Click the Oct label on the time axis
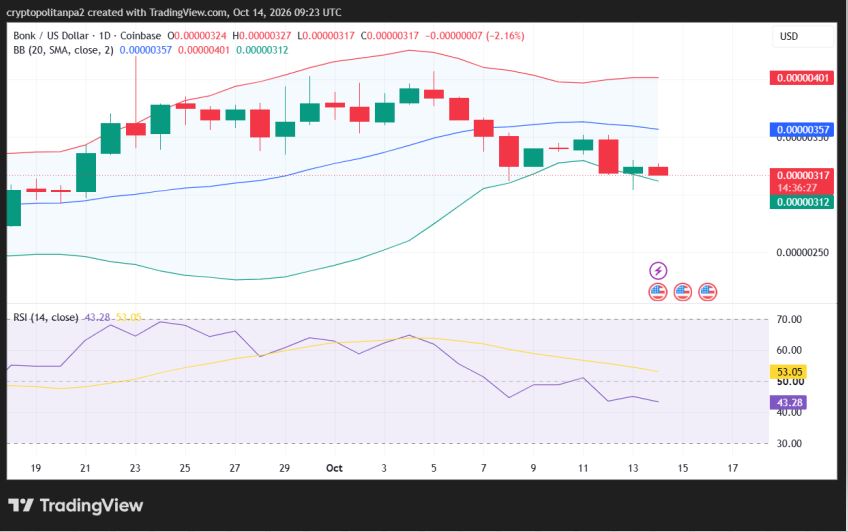848x532 pixels. (334, 468)
